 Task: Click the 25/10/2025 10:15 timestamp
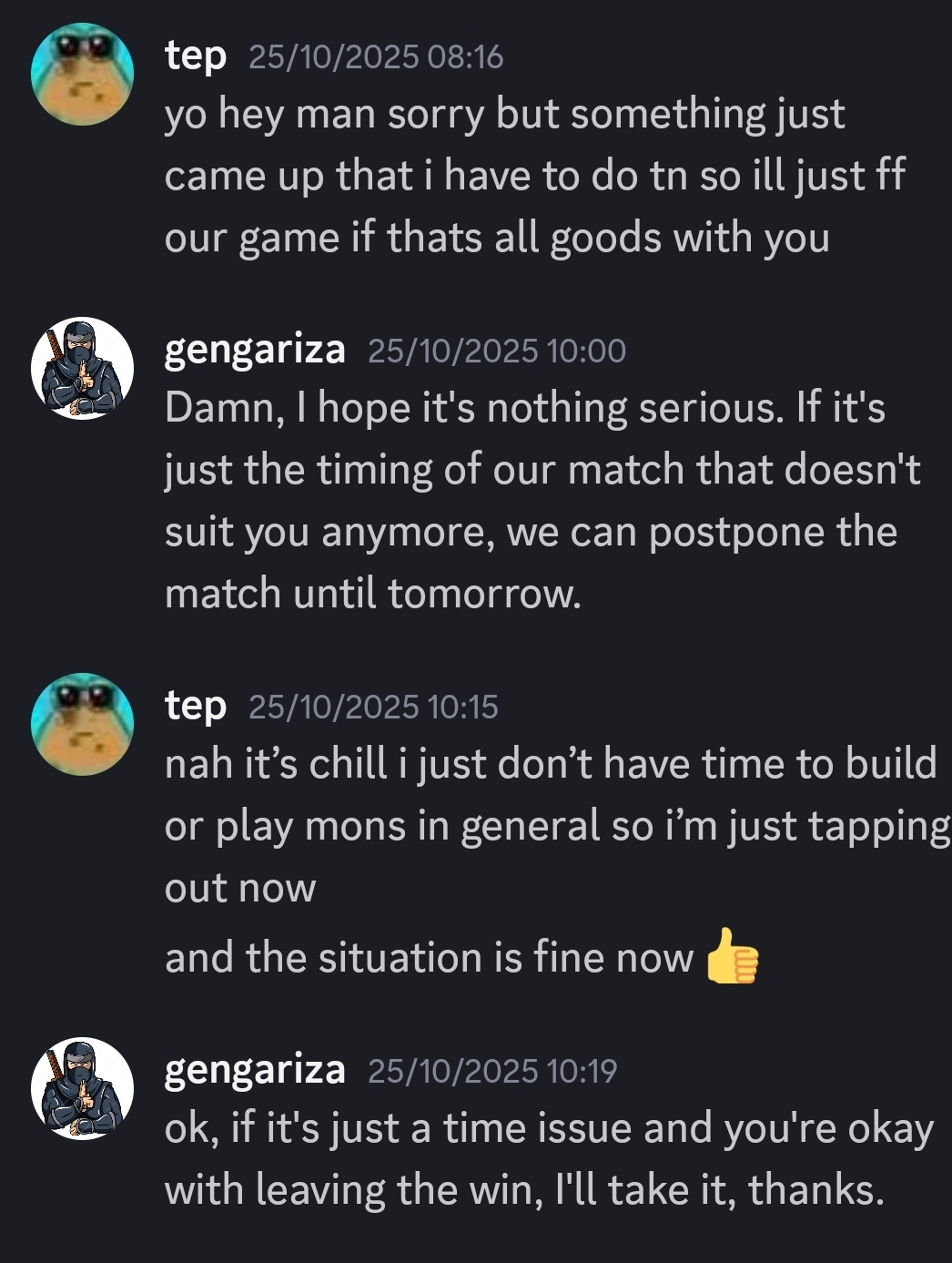373,707
